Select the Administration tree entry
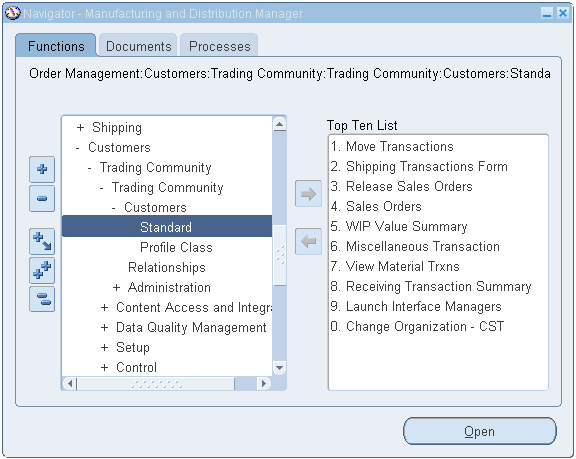Screen dimensions: 576x459 [x=169, y=288]
